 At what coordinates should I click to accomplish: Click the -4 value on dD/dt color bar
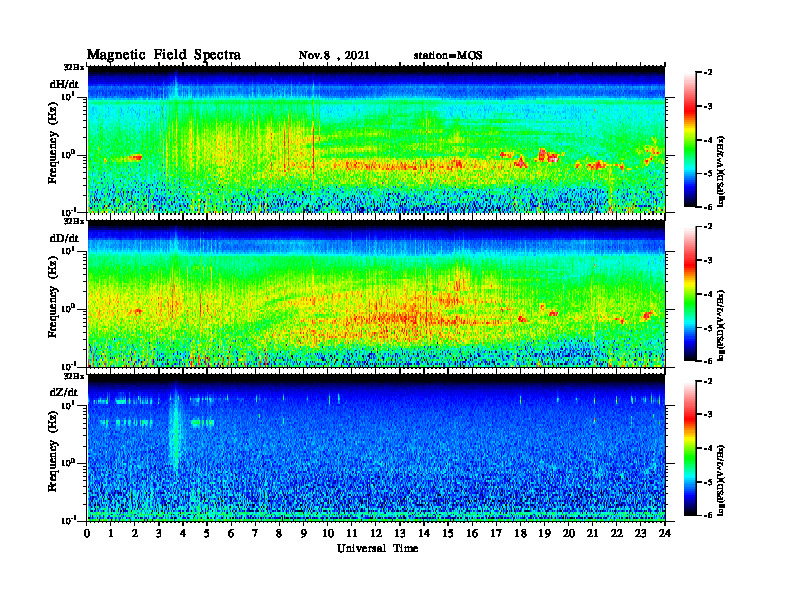pos(708,294)
